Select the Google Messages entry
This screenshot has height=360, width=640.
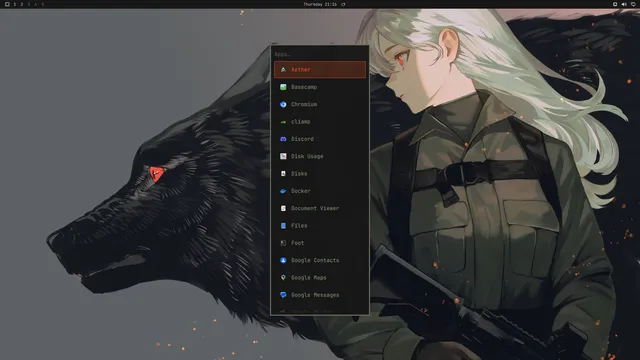pos(320,295)
